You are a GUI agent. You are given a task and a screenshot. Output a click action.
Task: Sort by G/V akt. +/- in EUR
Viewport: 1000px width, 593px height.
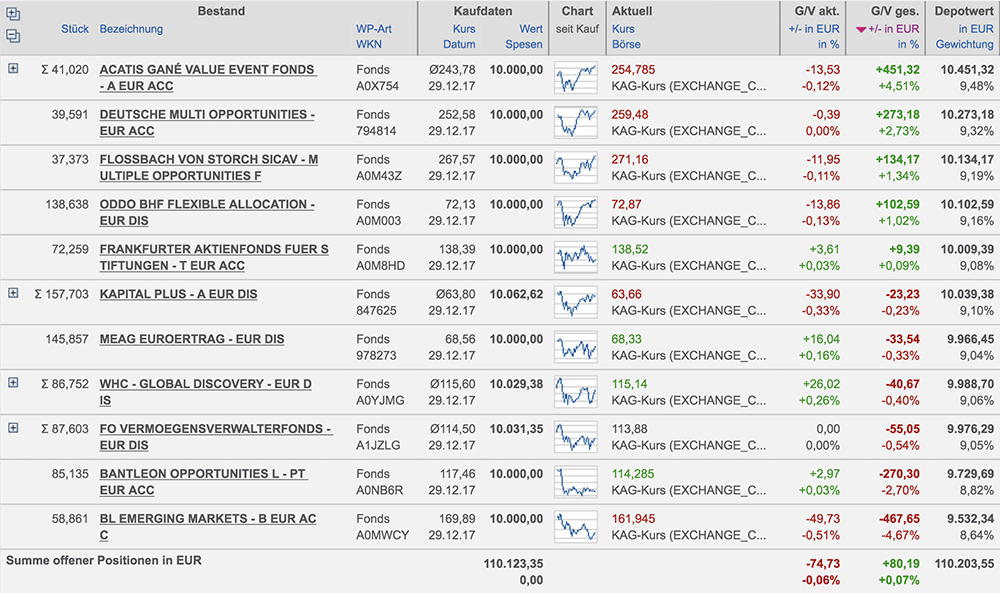pyautogui.click(x=814, y=29)
